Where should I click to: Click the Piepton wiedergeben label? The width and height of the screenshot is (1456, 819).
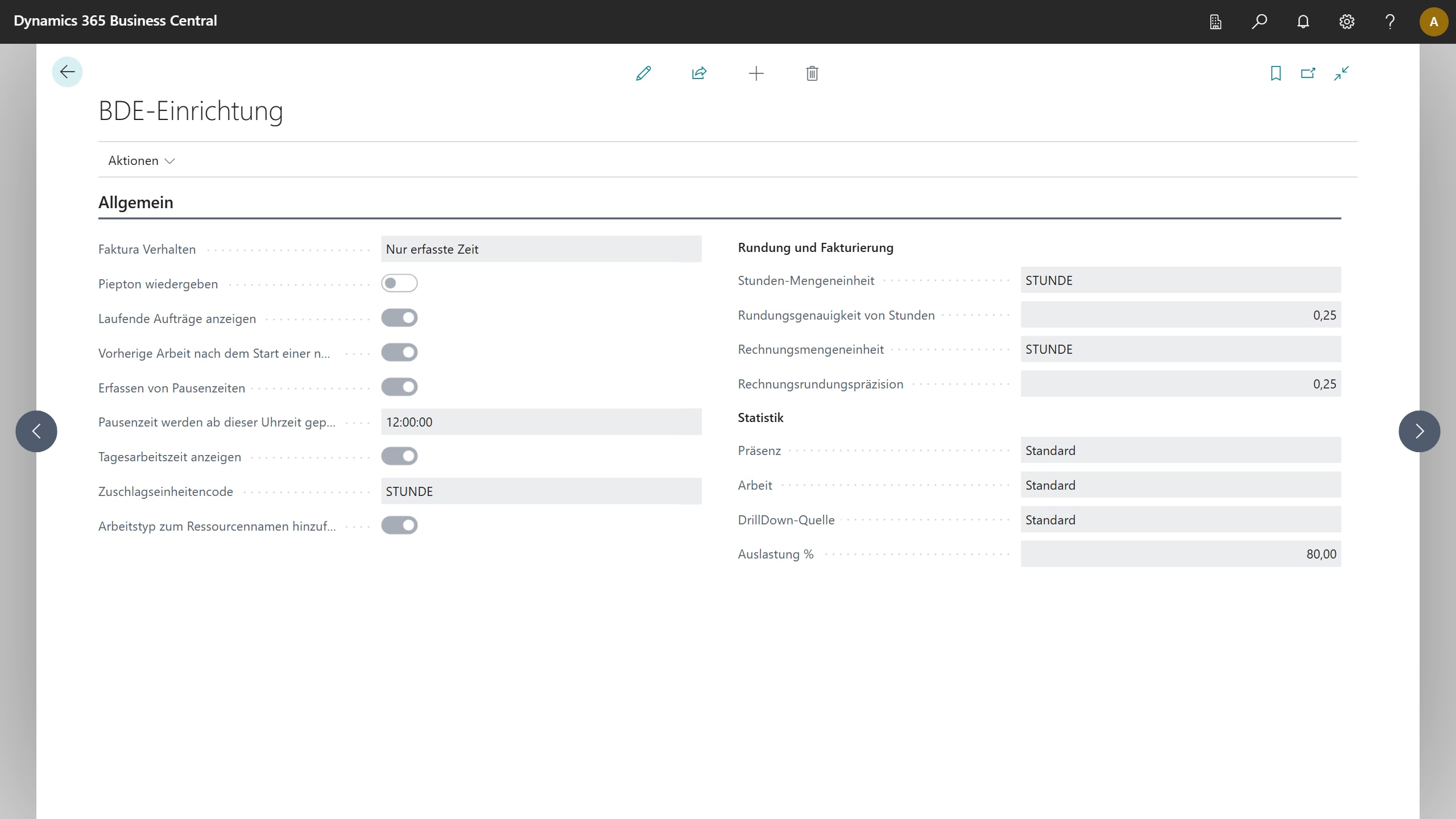point(158,284)
